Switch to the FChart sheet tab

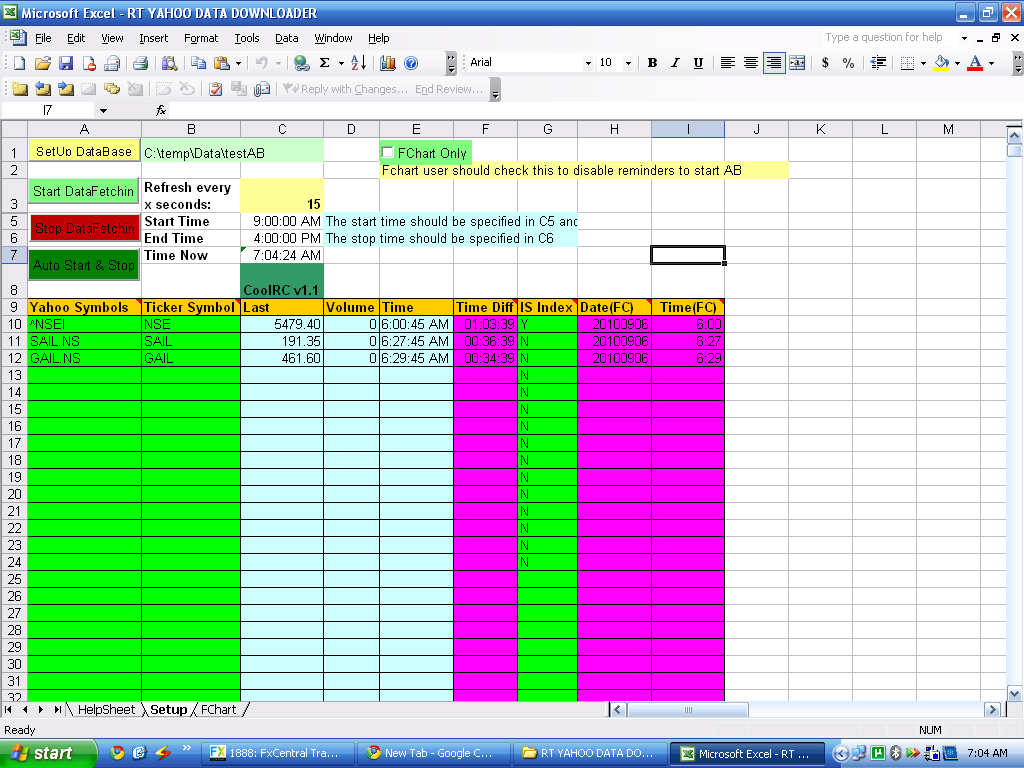(218, 709)
